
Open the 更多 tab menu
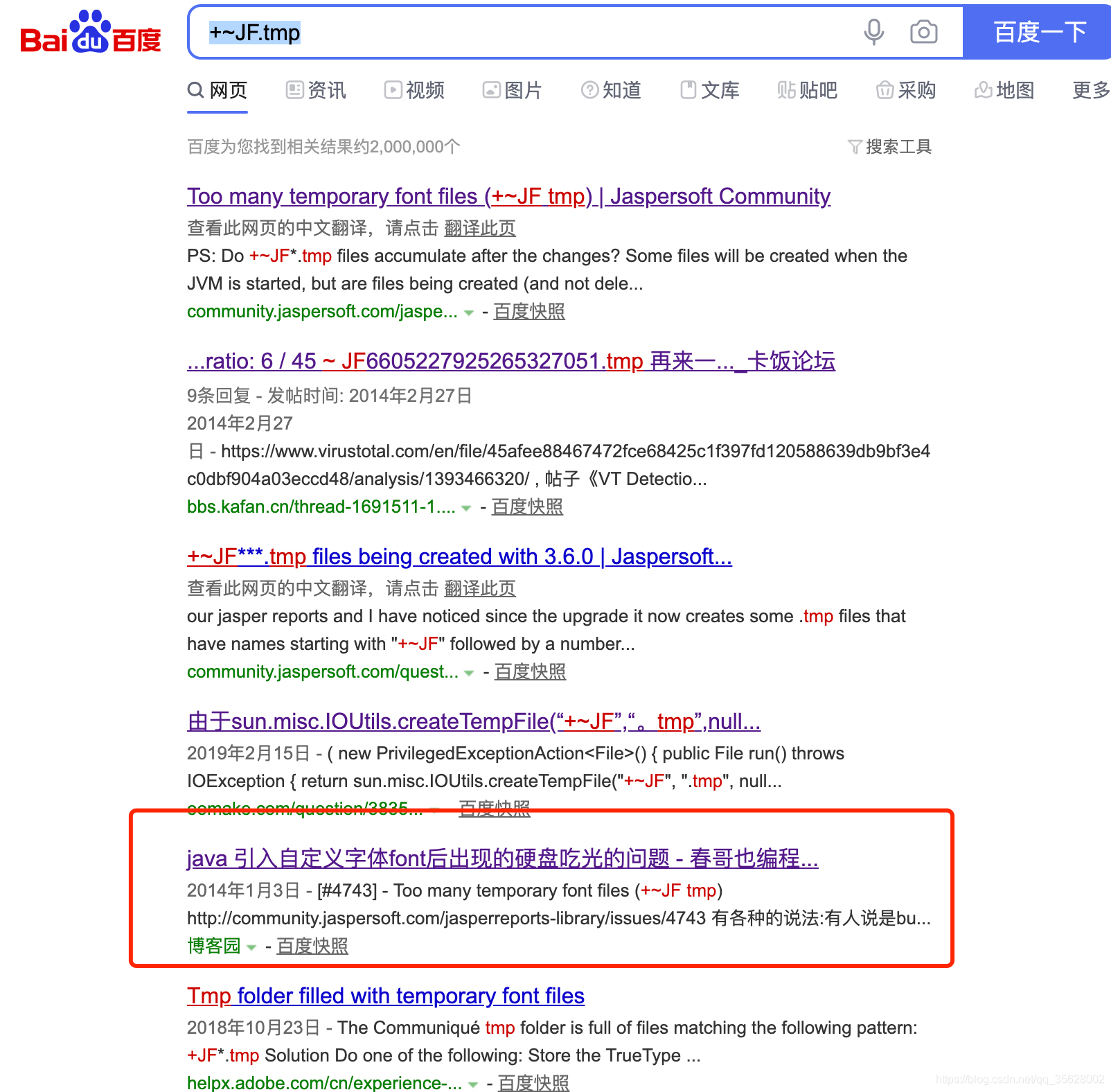[x=1091, y=90]
